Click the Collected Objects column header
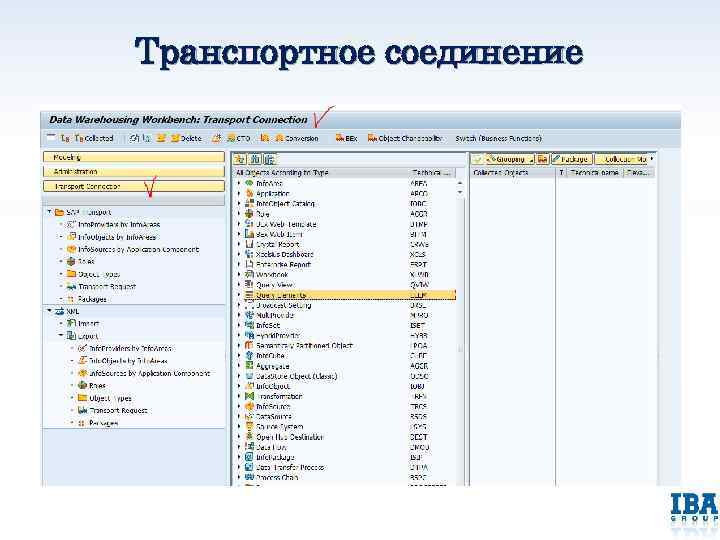The image size is (720, 540). click(501, 173)
